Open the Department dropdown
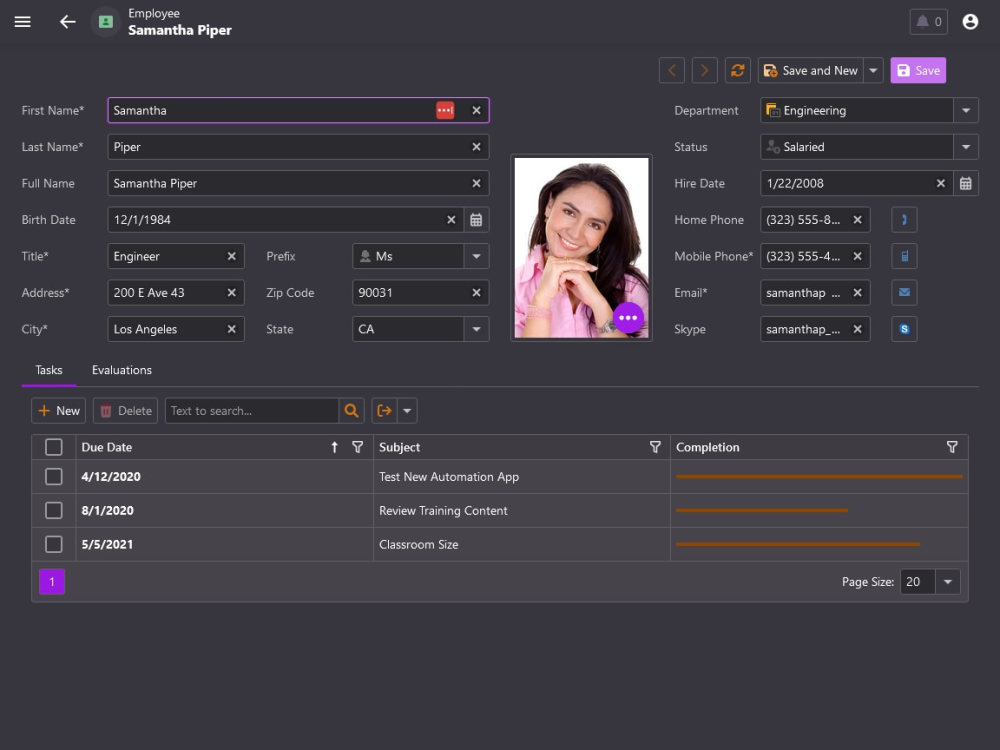 966,110
